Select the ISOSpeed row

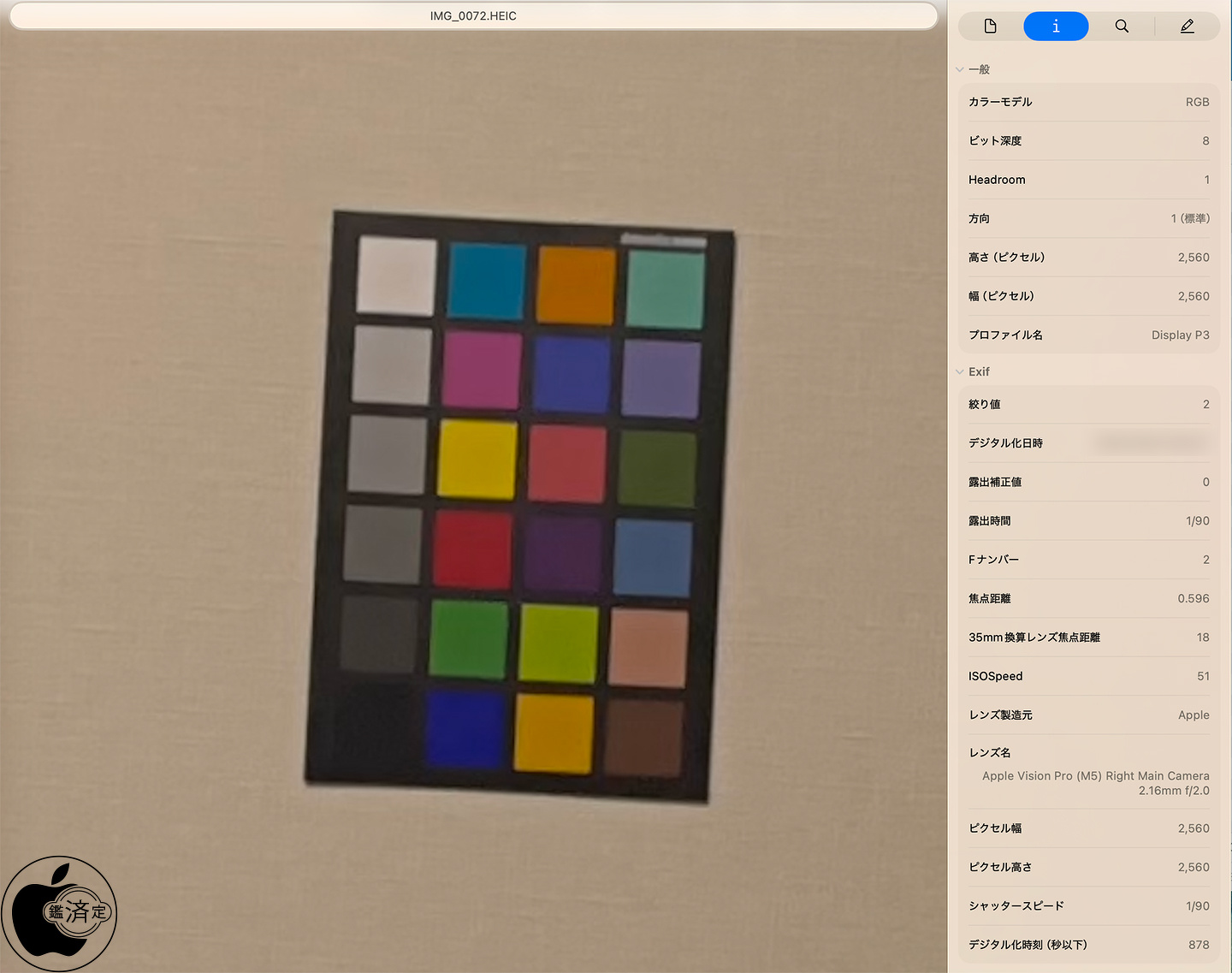(x=1088, y=676)
